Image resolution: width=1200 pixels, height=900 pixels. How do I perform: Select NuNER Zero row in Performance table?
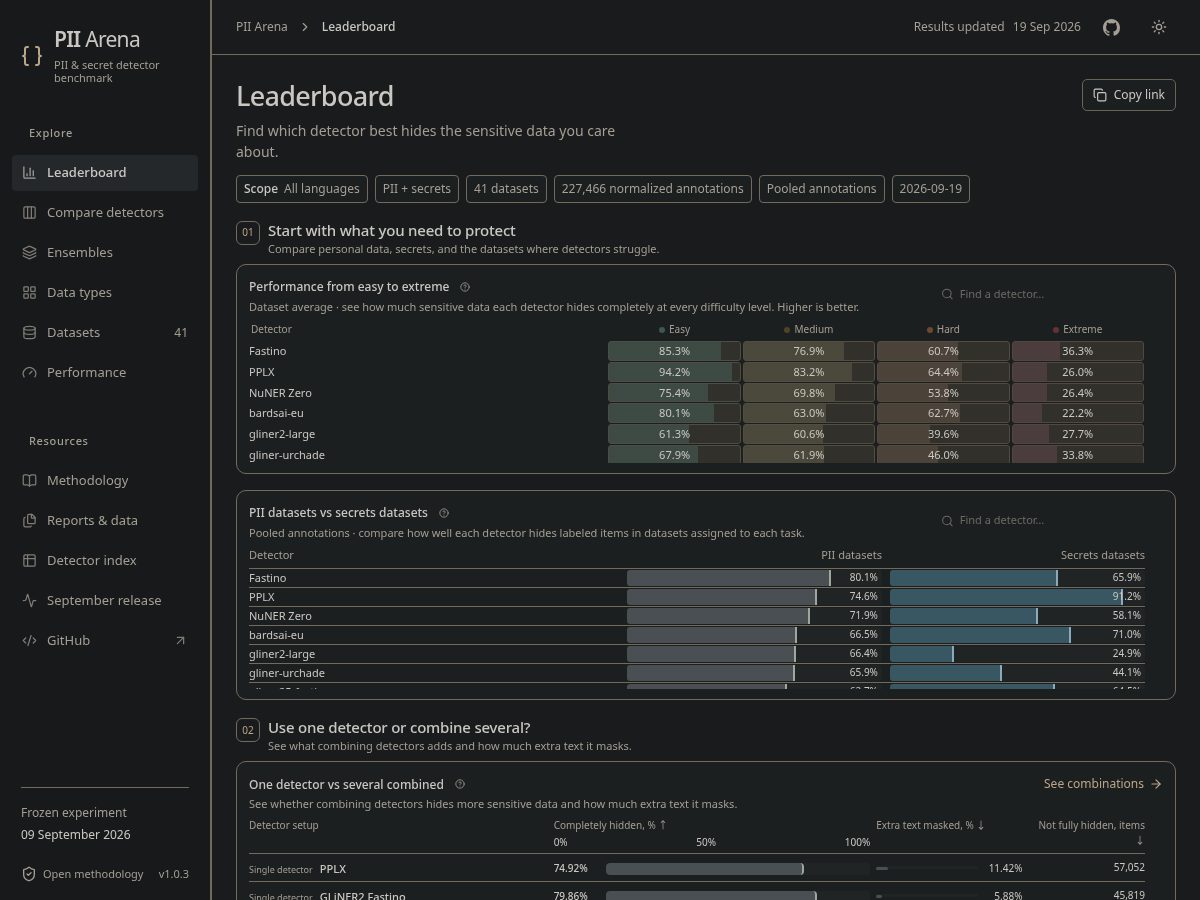[696, 393]
